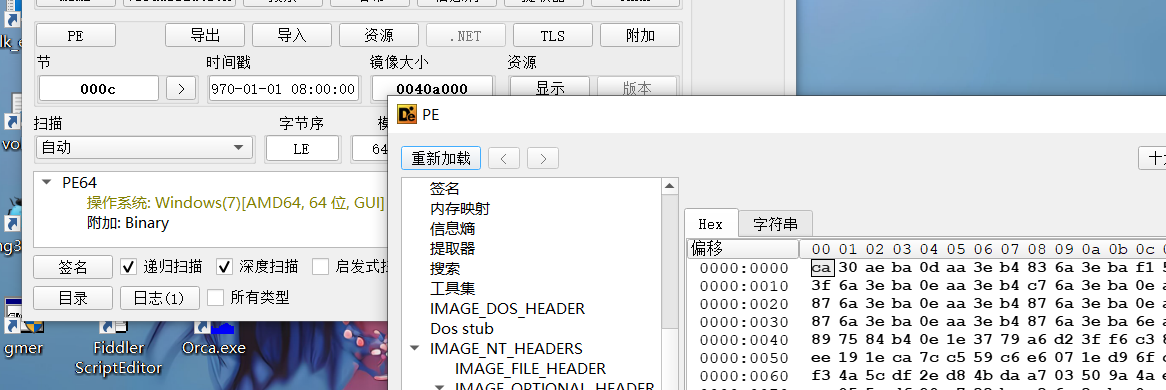Click the 偏移 offset column header
The width and height of the screenshot is (1166, 390).
tap(743, 248)
